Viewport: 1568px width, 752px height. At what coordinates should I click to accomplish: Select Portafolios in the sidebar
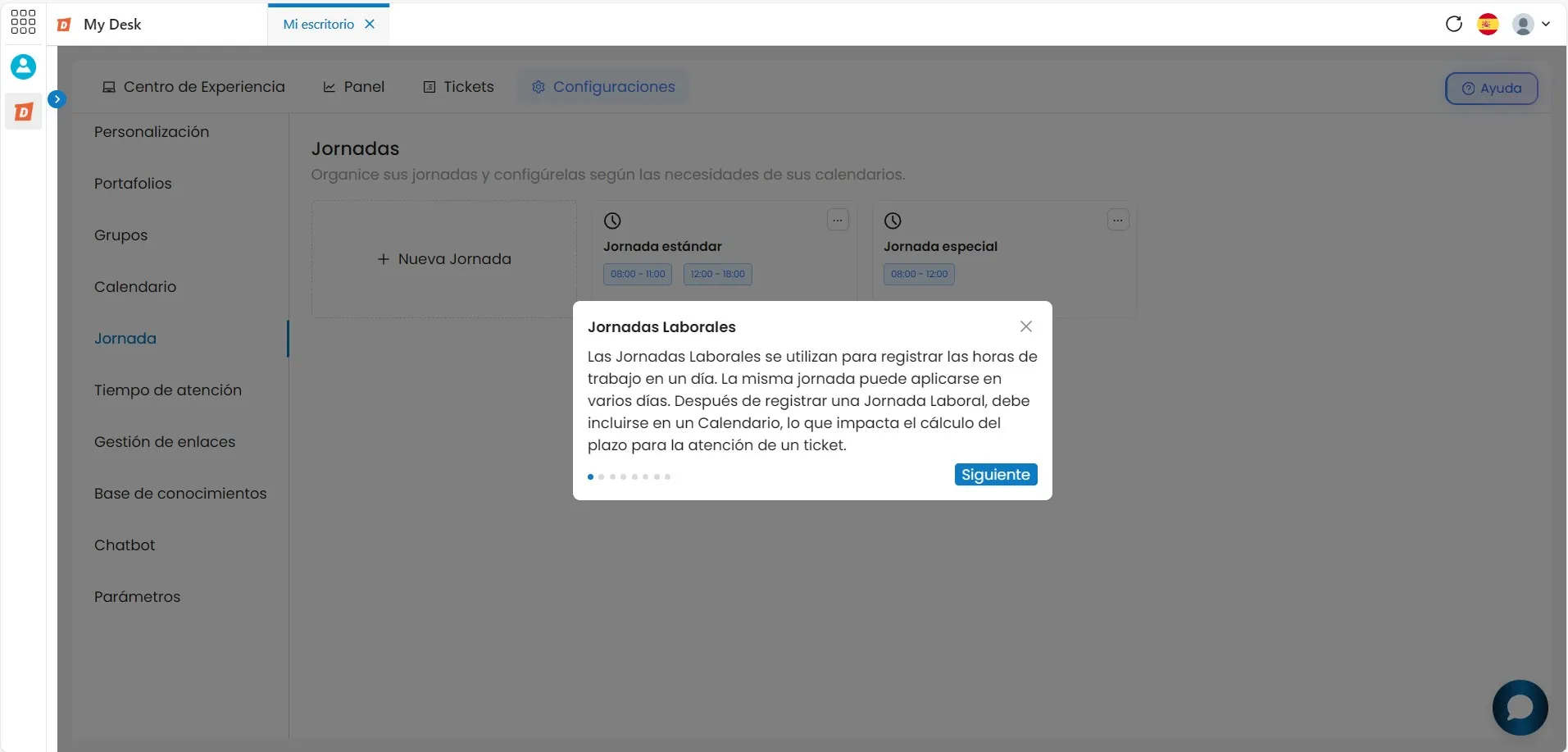click(133, 183)
